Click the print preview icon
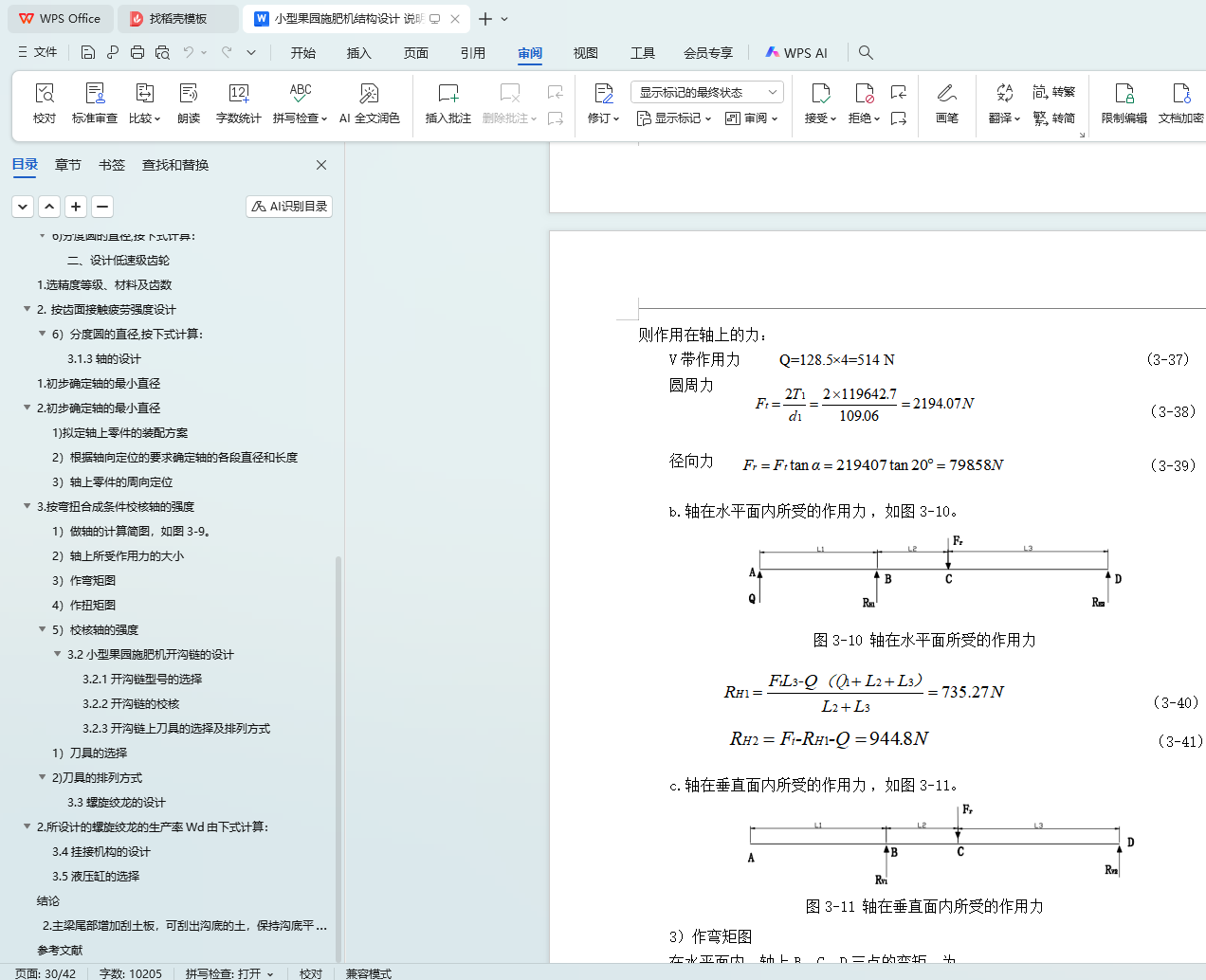Screen dimensions: 1206x980 click(162, 53)
